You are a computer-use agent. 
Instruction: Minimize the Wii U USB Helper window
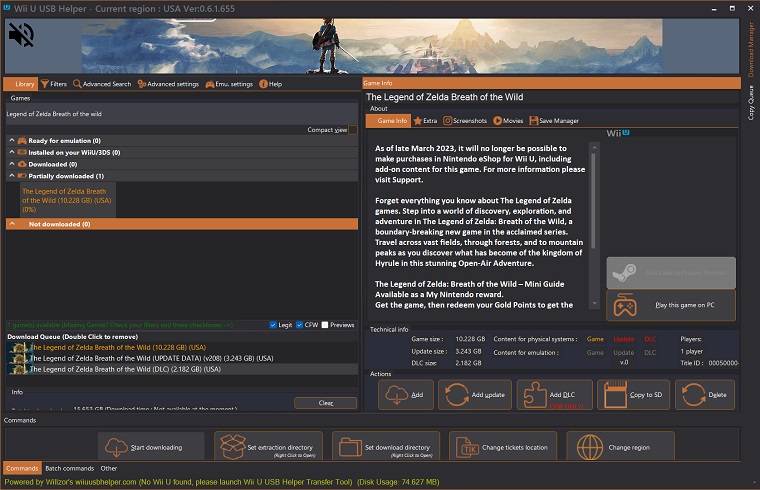714,9
